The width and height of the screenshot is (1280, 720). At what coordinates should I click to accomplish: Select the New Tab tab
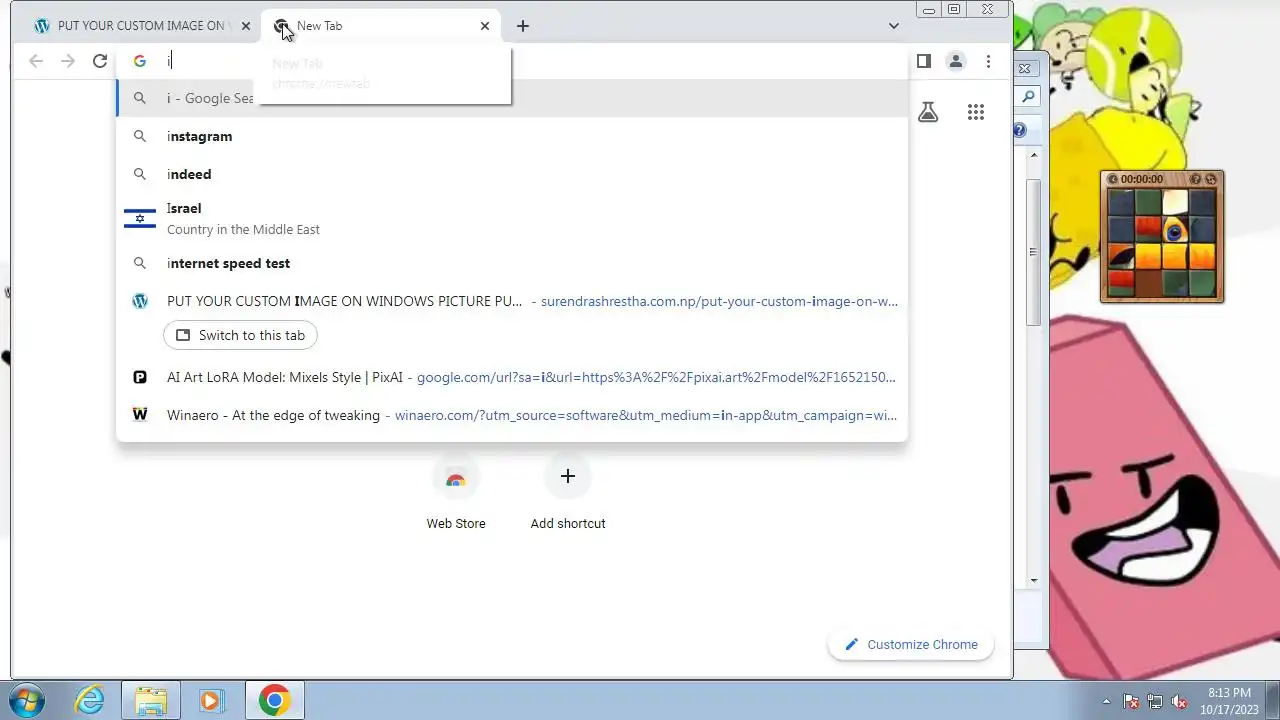coord(381,26)
